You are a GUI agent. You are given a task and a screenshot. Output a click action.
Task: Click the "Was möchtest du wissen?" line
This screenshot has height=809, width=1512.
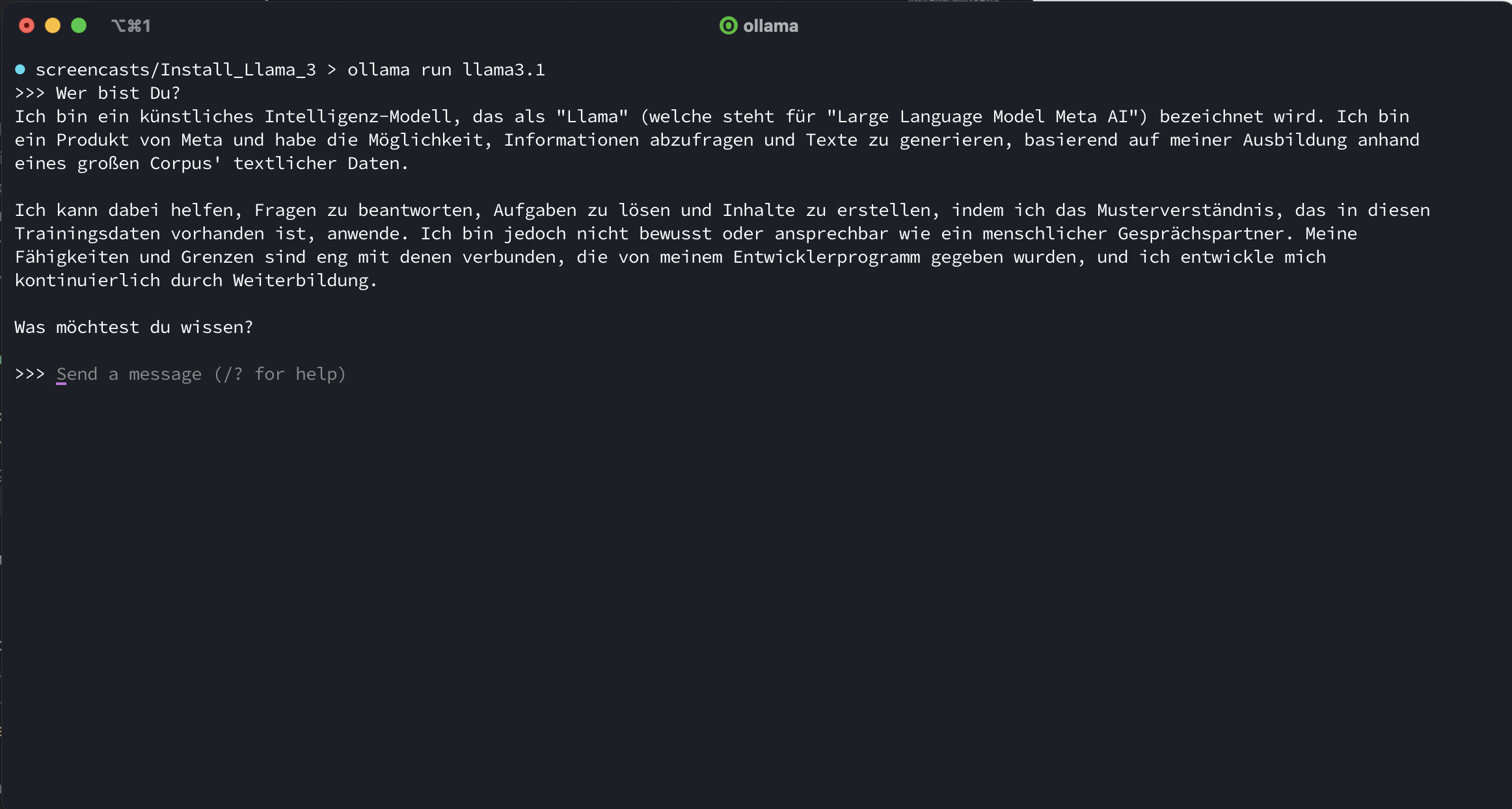pos(133,327)
